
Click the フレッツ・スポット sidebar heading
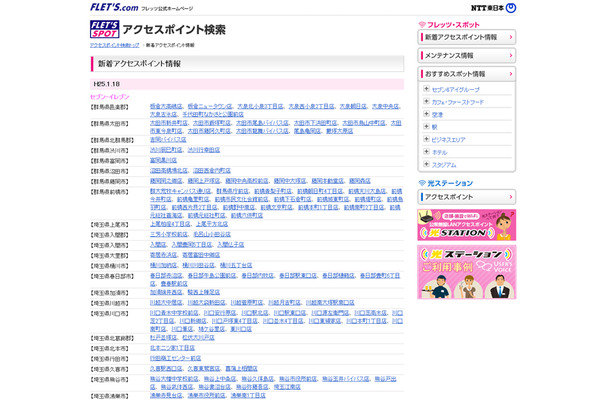coord(449,25)
